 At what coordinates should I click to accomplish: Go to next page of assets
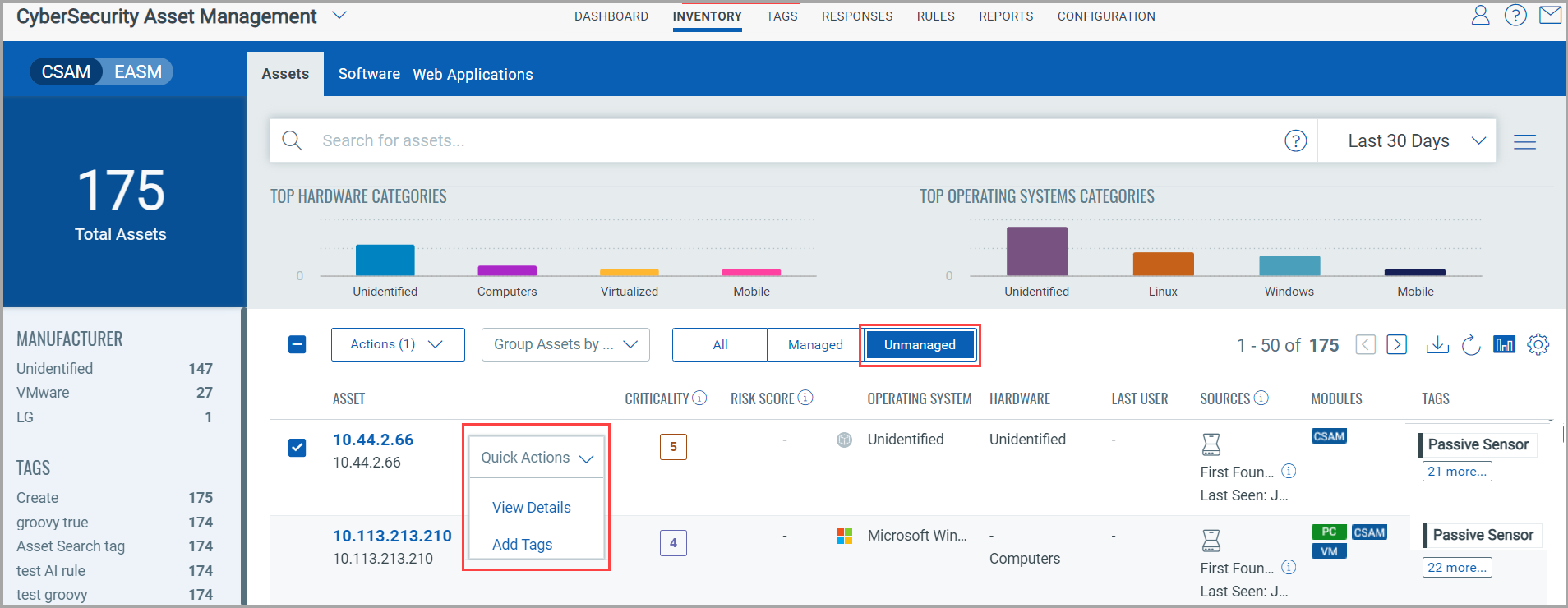1396,344
